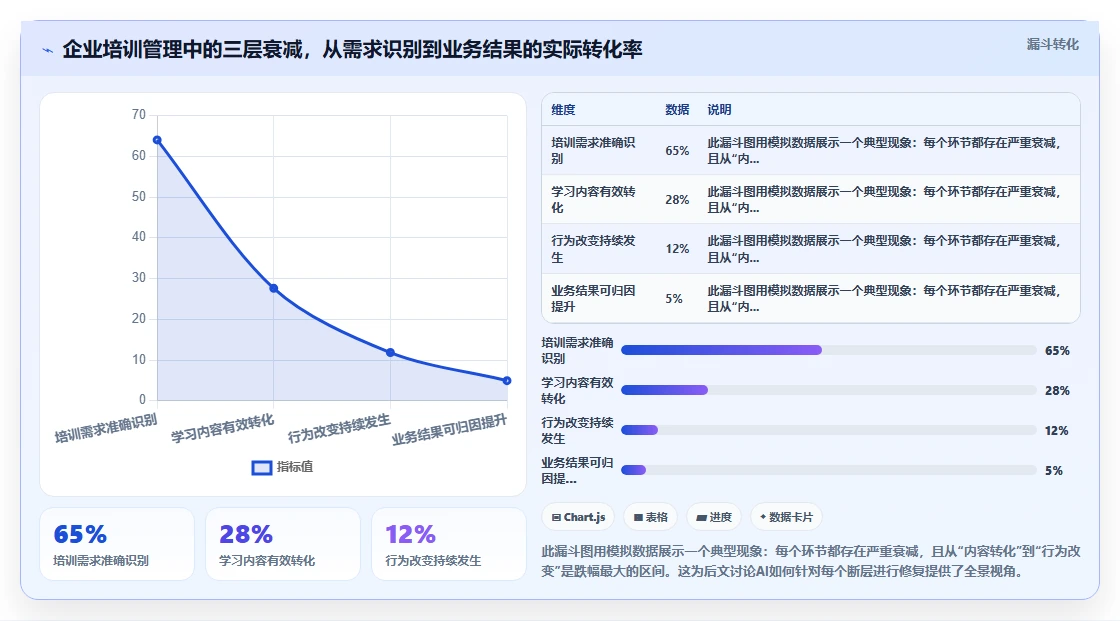
Task: Click the 维度 column header
Action: pos(563,109)
